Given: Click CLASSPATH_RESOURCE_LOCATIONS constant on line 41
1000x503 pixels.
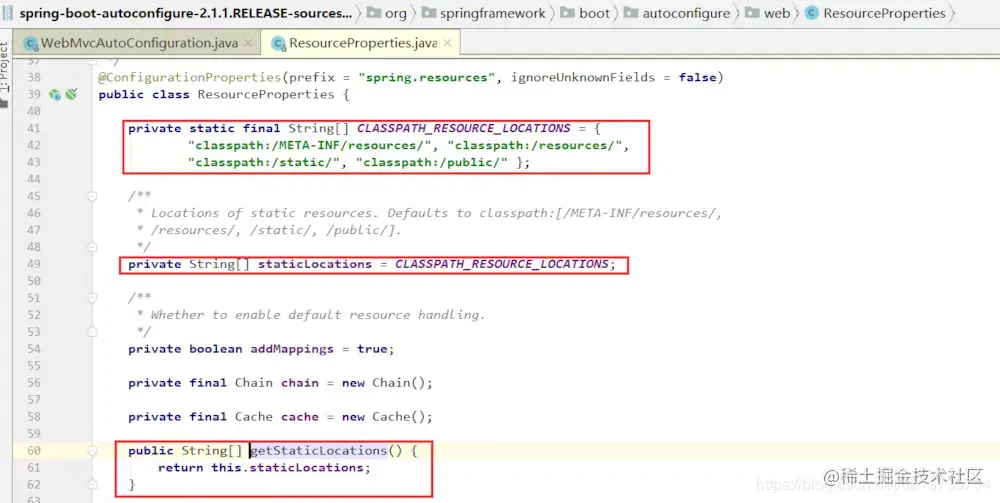Looking at the screenshot, I should click(x=464, y=128).
